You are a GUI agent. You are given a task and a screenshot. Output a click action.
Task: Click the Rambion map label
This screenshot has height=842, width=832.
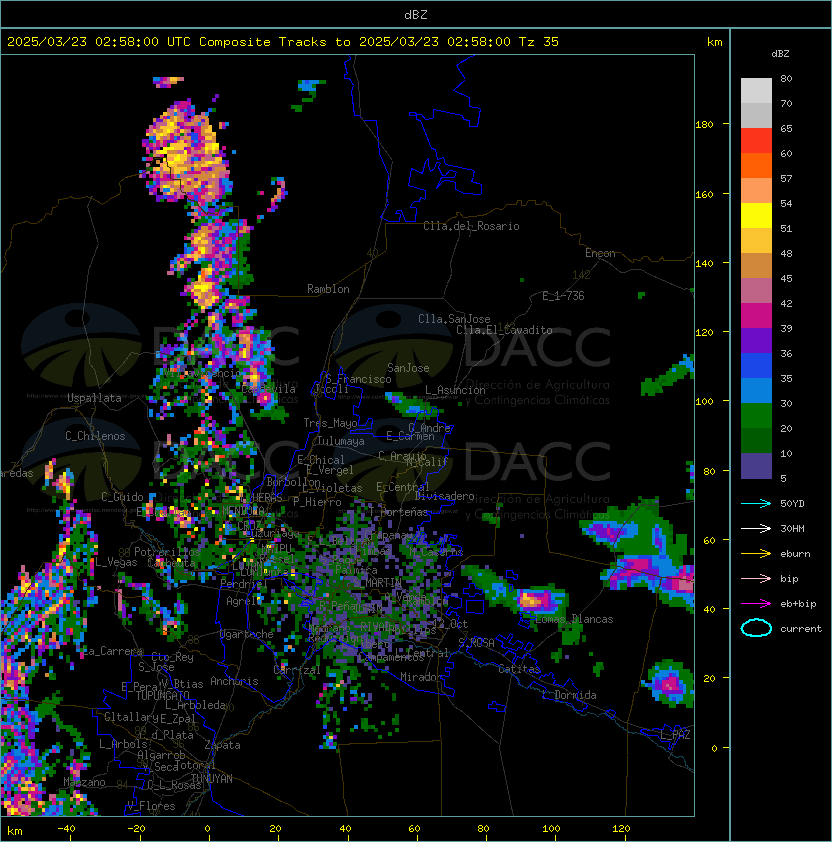328,289
